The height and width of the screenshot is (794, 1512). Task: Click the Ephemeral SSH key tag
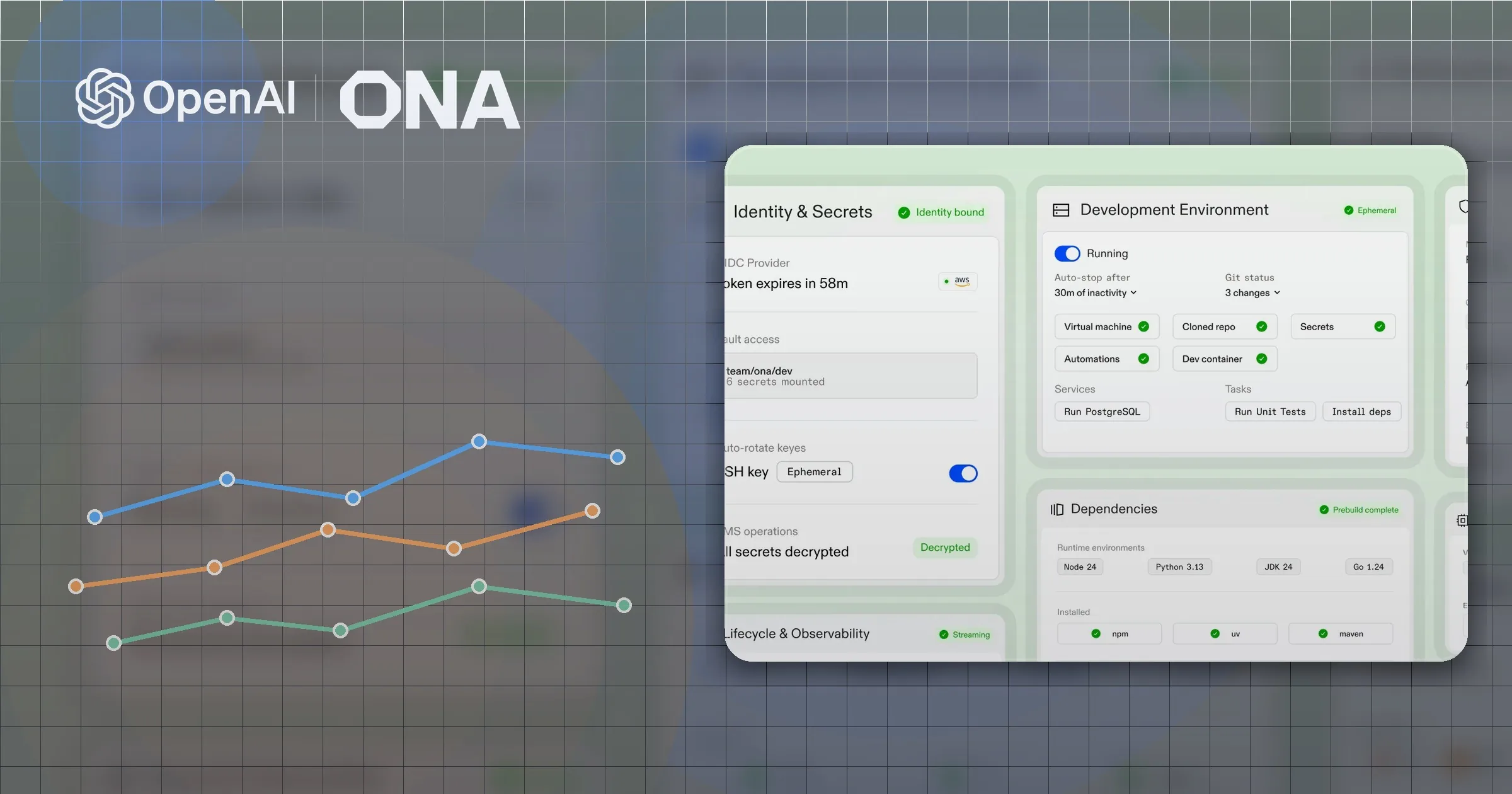(x=815, y=472)
